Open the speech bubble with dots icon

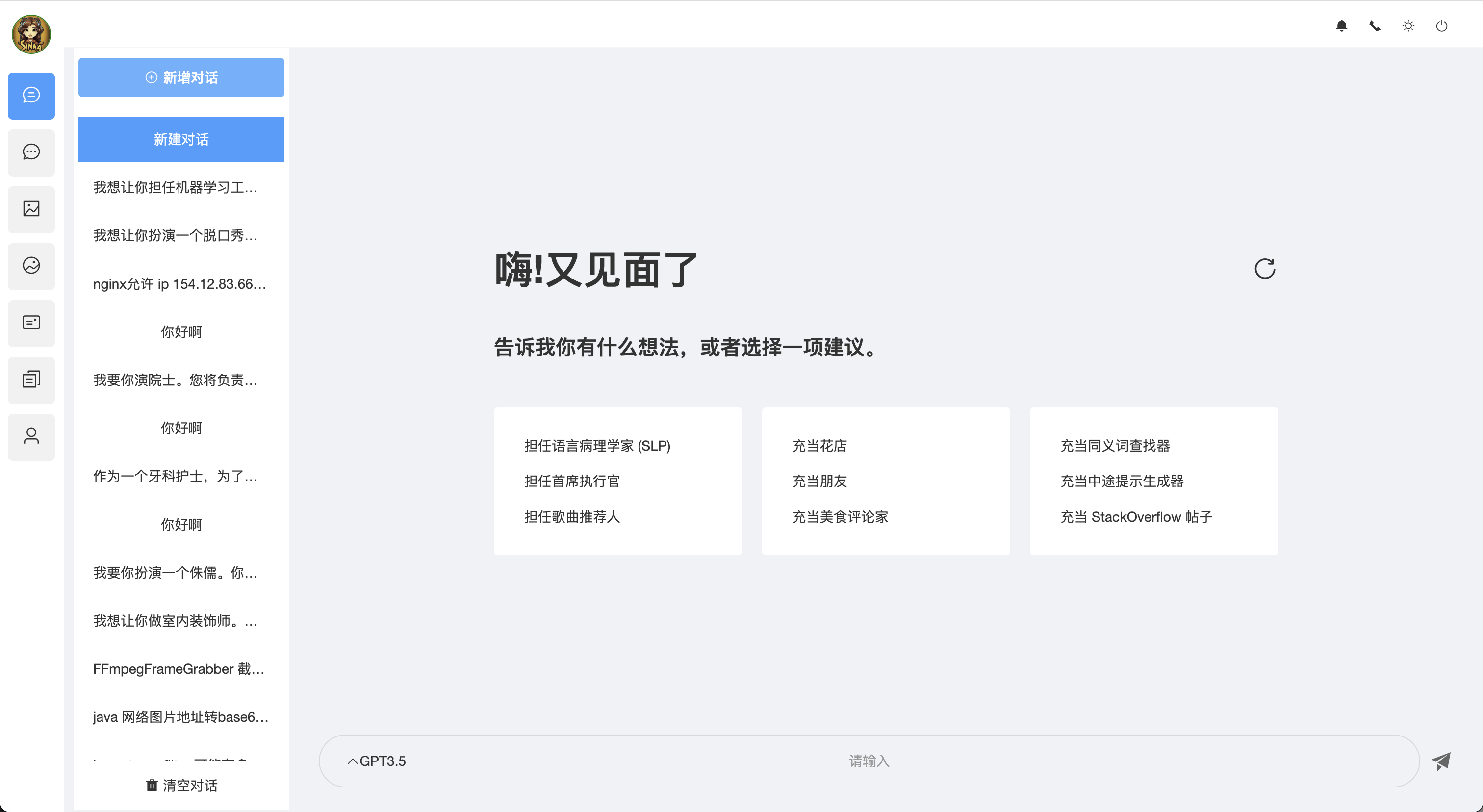coord(31,152)
